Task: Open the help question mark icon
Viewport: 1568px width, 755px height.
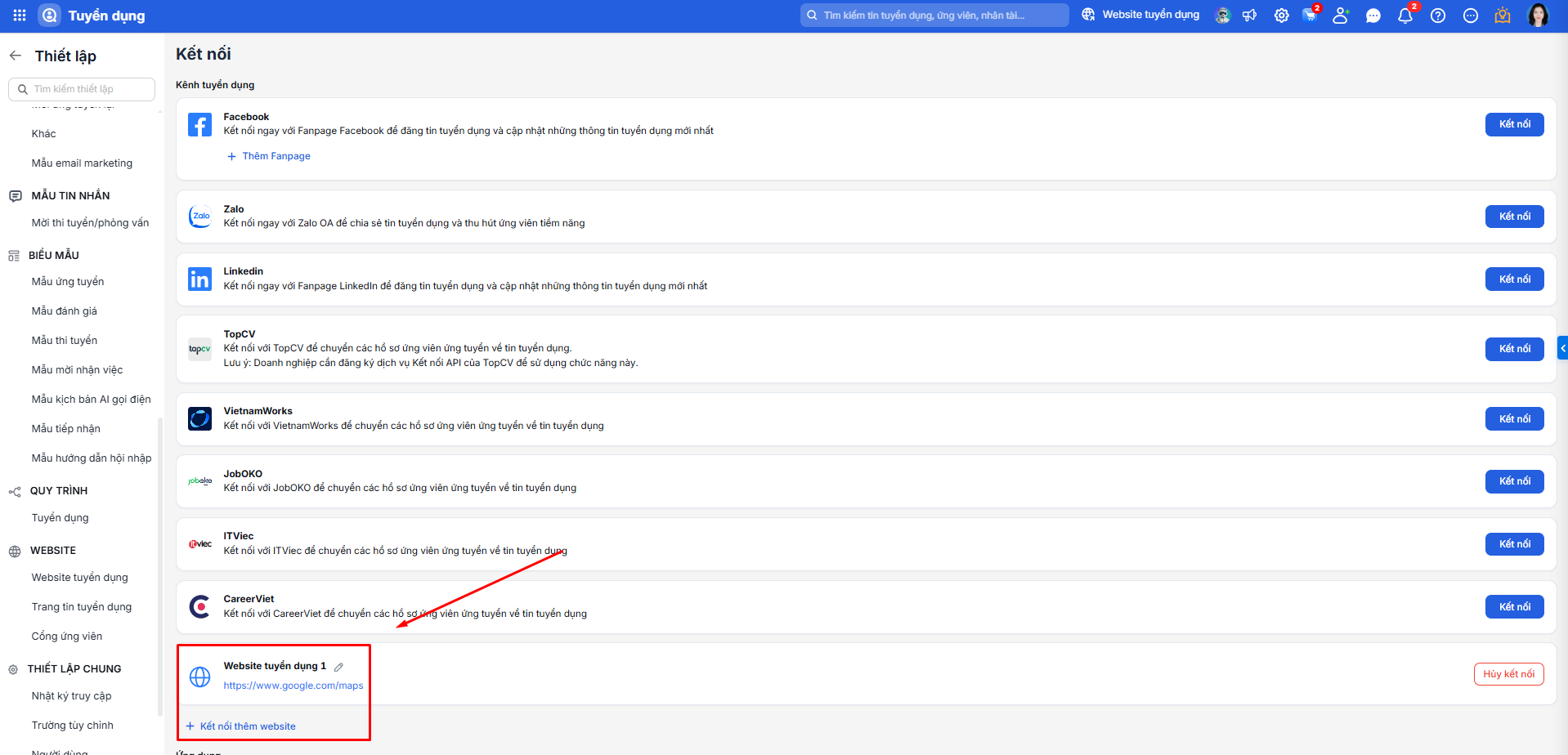Action: pyautogui.click(x=1438, y=16)
